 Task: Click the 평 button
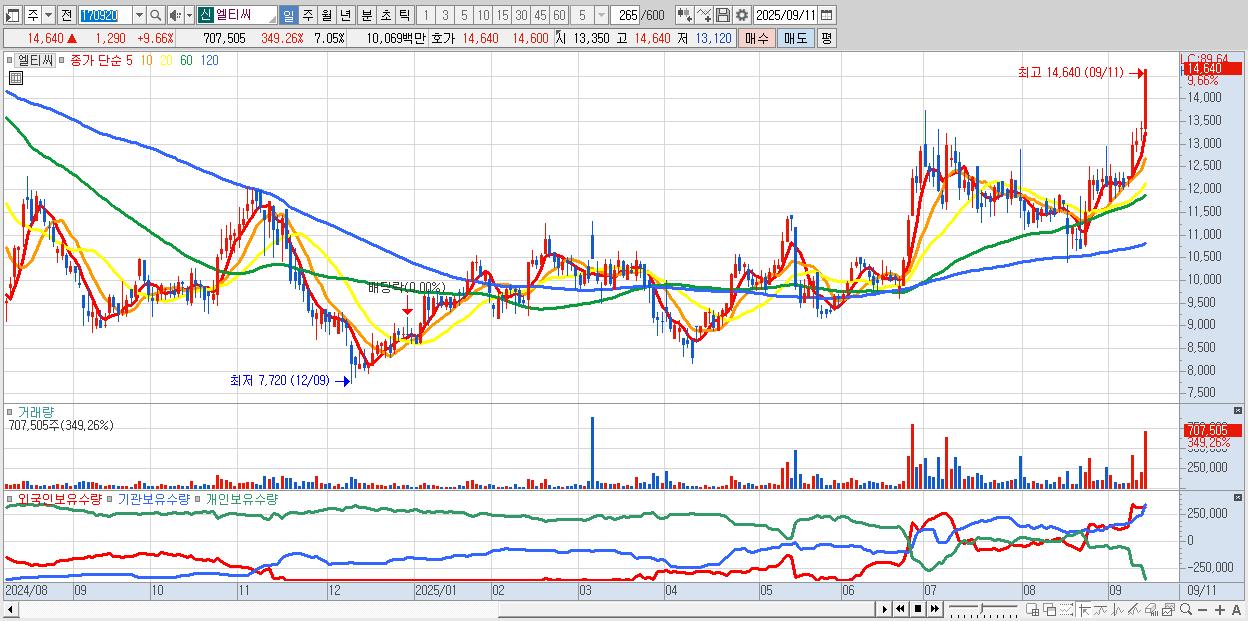click(826, 38)
